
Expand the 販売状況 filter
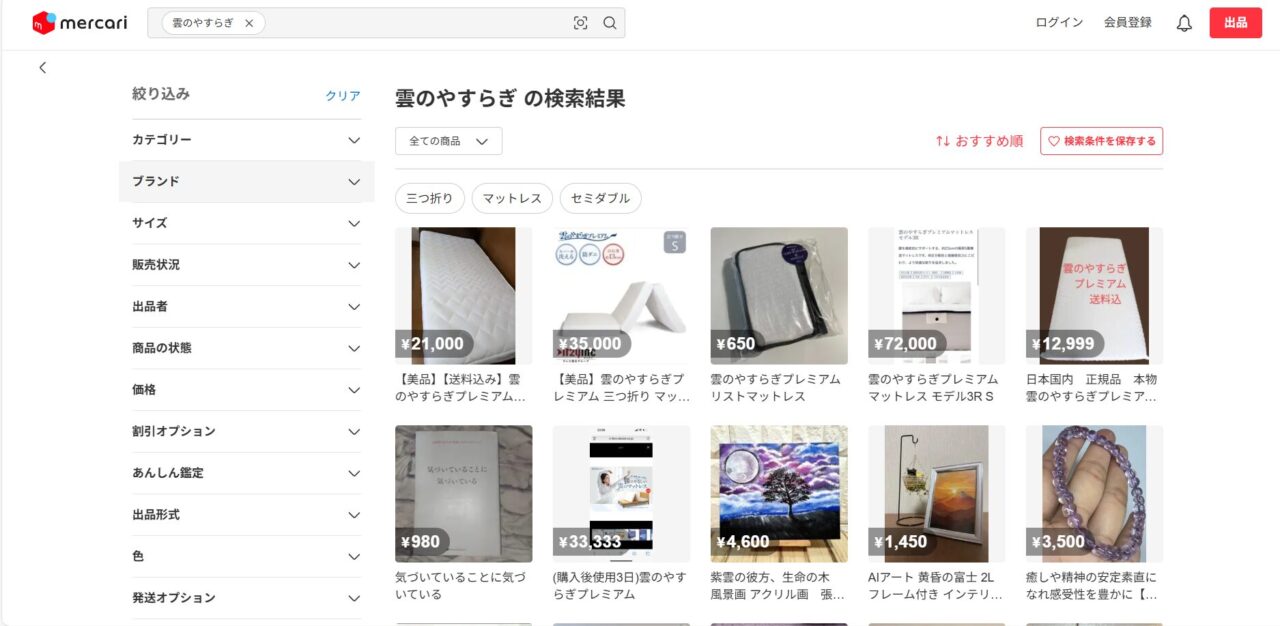click(x=246, y=265)
